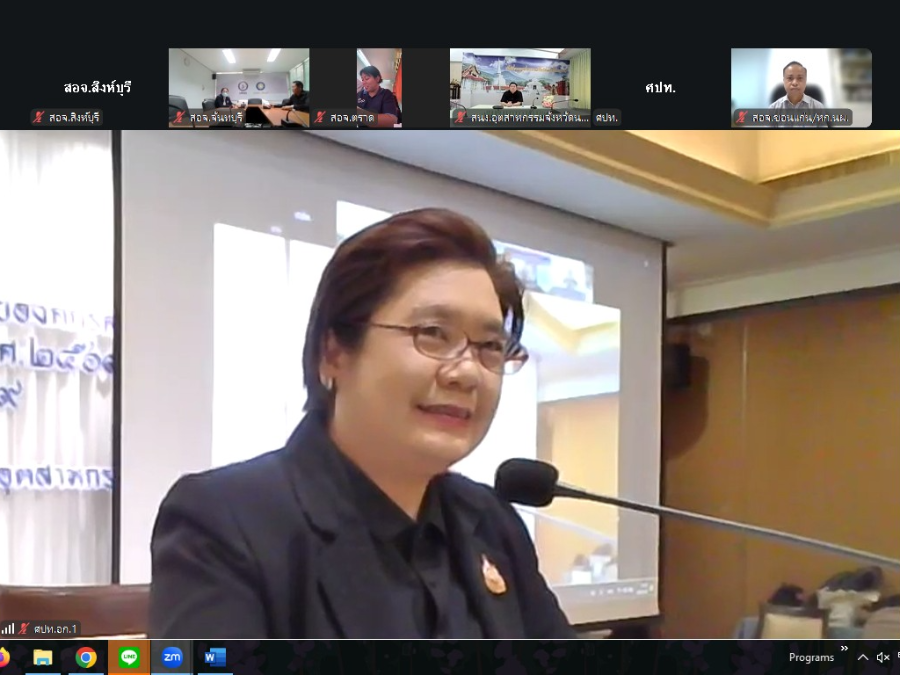
Task: Expand hidden system tray icons chevron
Action: click(862, 657)
